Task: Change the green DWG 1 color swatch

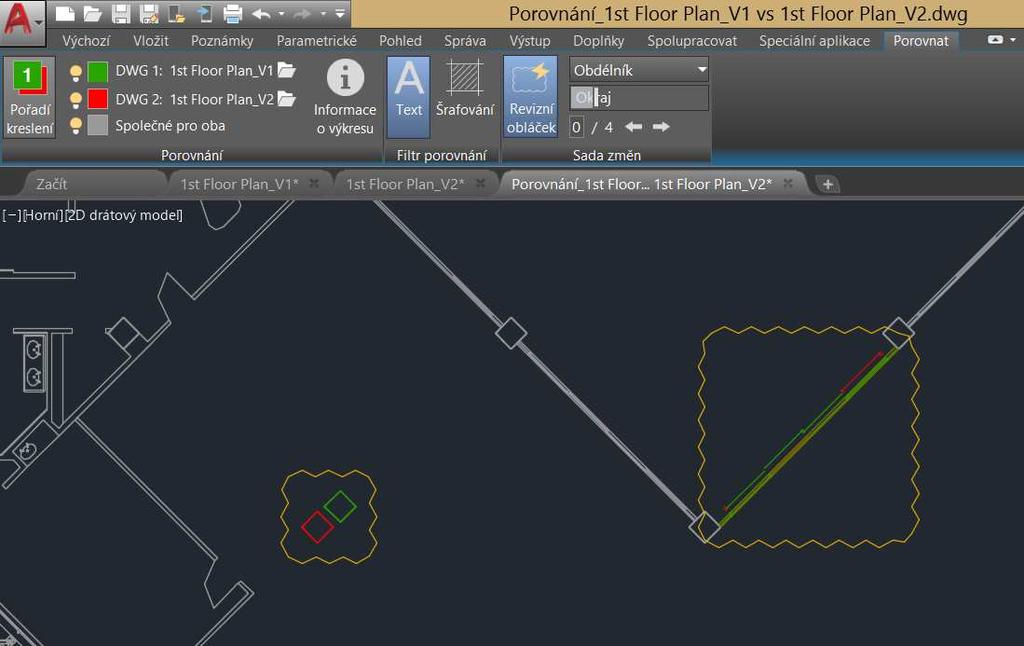Action: [x=98, y=71]
